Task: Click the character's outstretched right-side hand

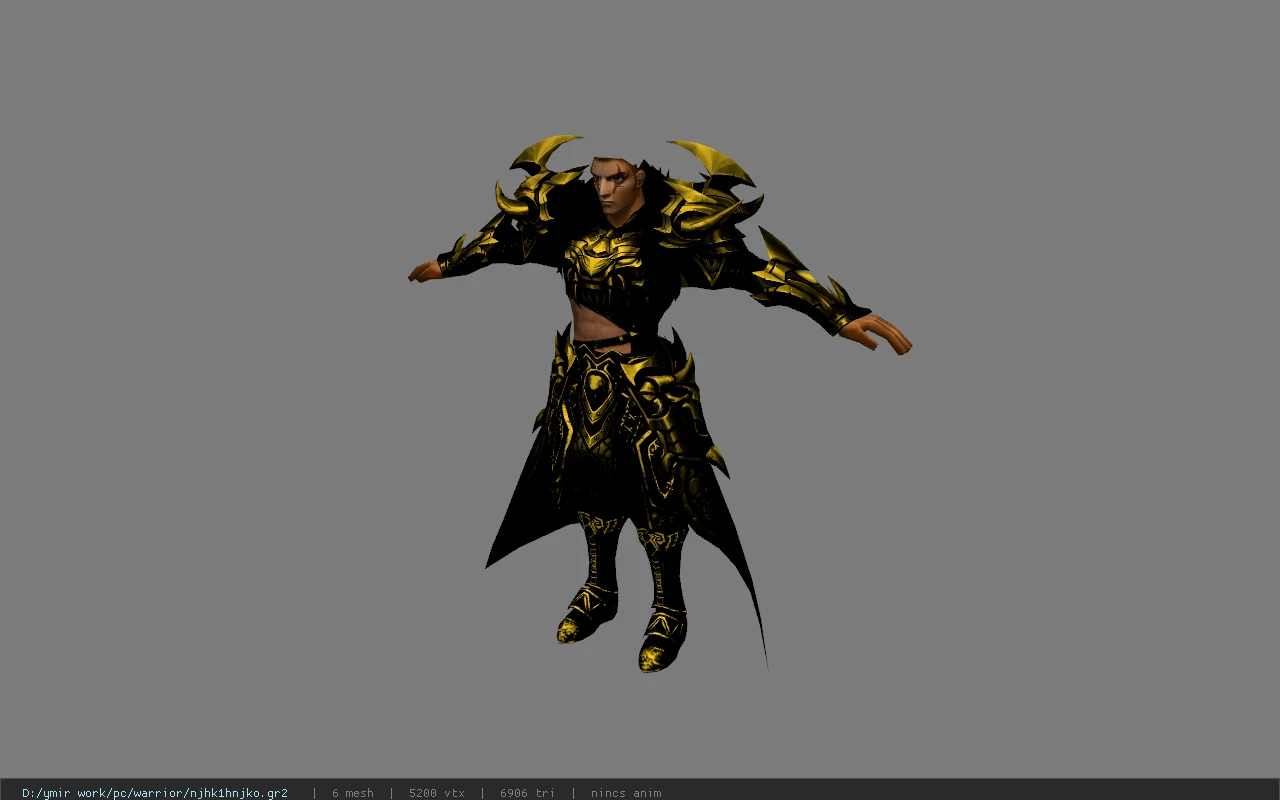Action: pos(877,333)
